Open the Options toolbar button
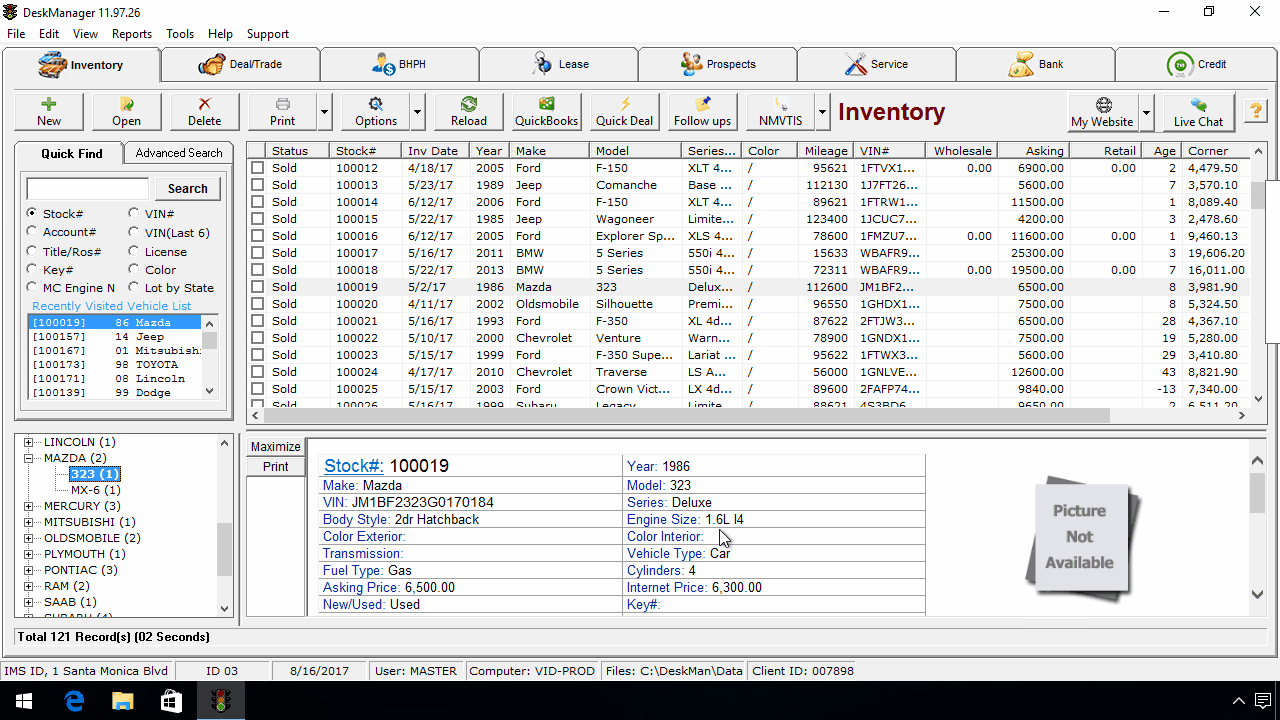Viewport: 1280px width, 720px height. [x=376, y=111]
